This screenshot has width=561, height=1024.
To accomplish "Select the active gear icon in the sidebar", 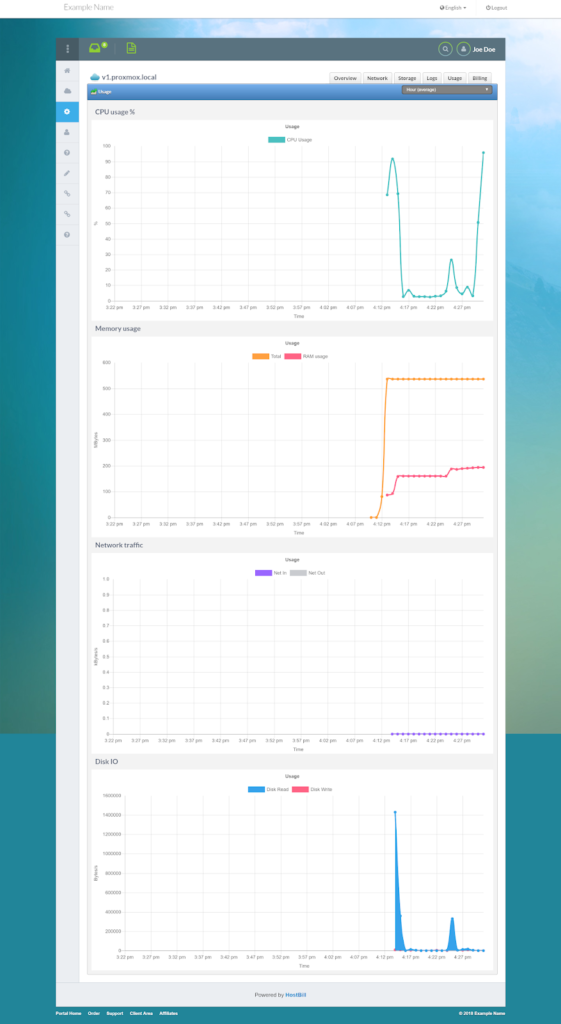I will [67, 112].
